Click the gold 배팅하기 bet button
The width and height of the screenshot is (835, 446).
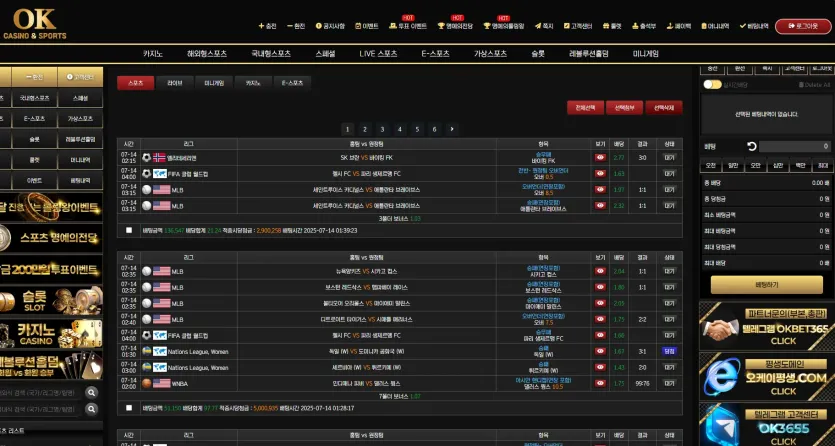767,285
